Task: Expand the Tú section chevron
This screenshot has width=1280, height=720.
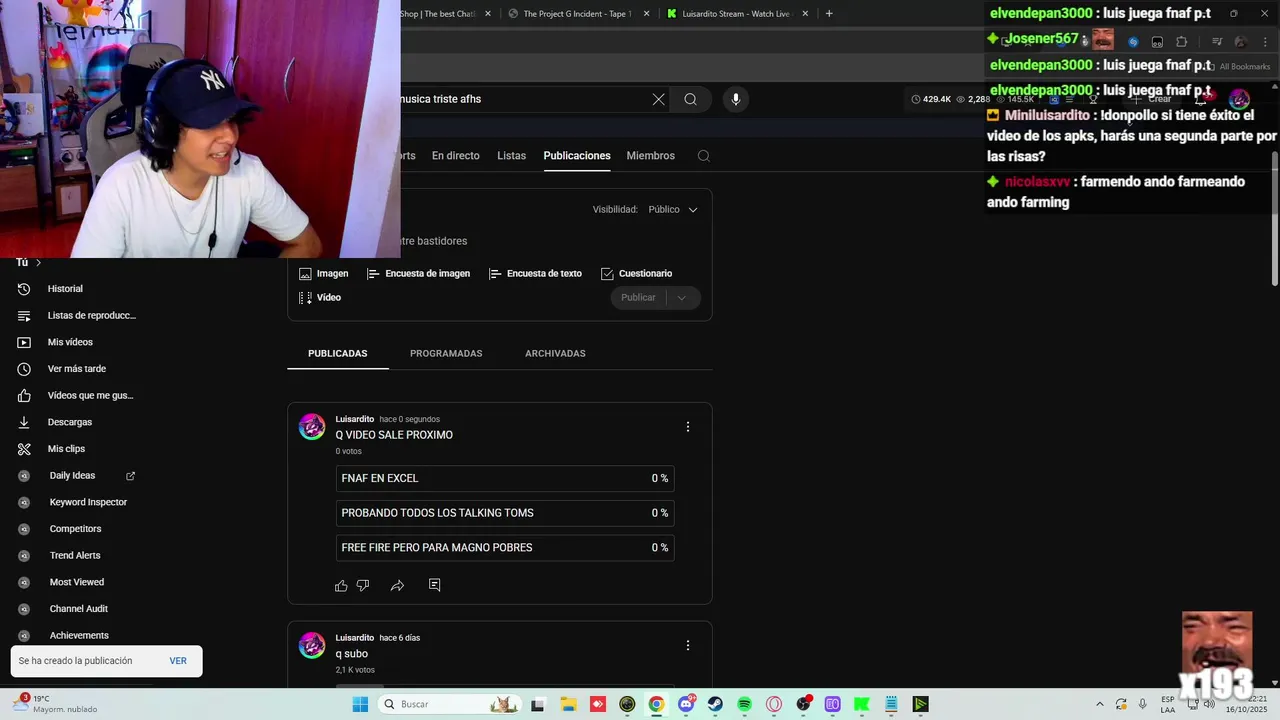Action: coord(38,263)
